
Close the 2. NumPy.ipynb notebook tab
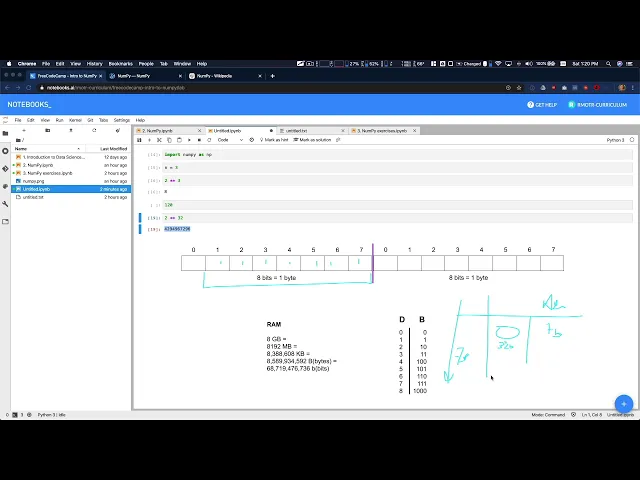pyautogui.click(x=200, y=131)
